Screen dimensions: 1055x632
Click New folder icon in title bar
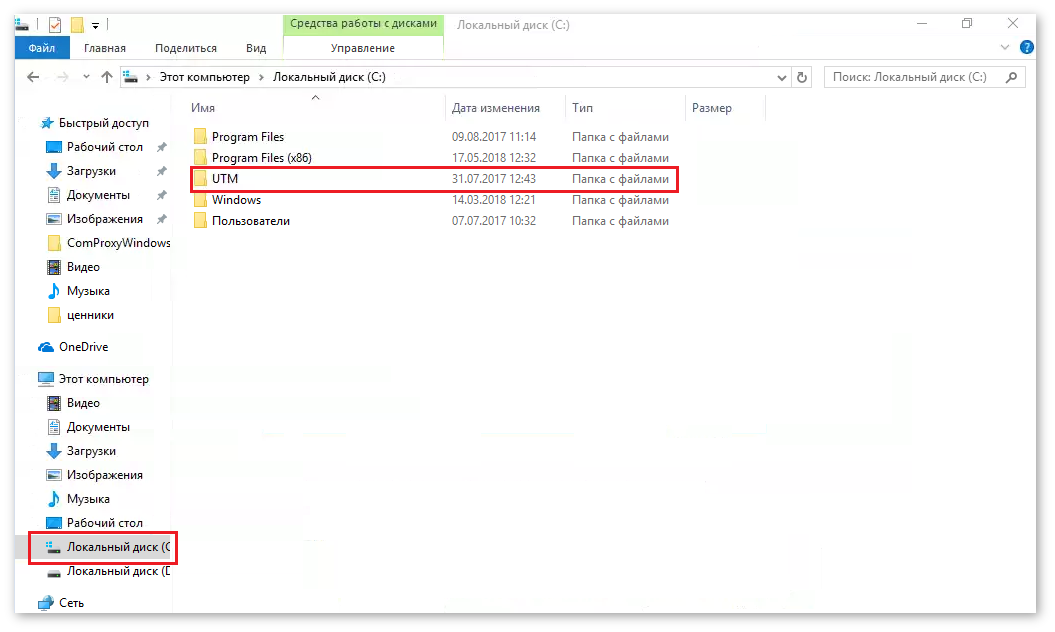[76, 24]
